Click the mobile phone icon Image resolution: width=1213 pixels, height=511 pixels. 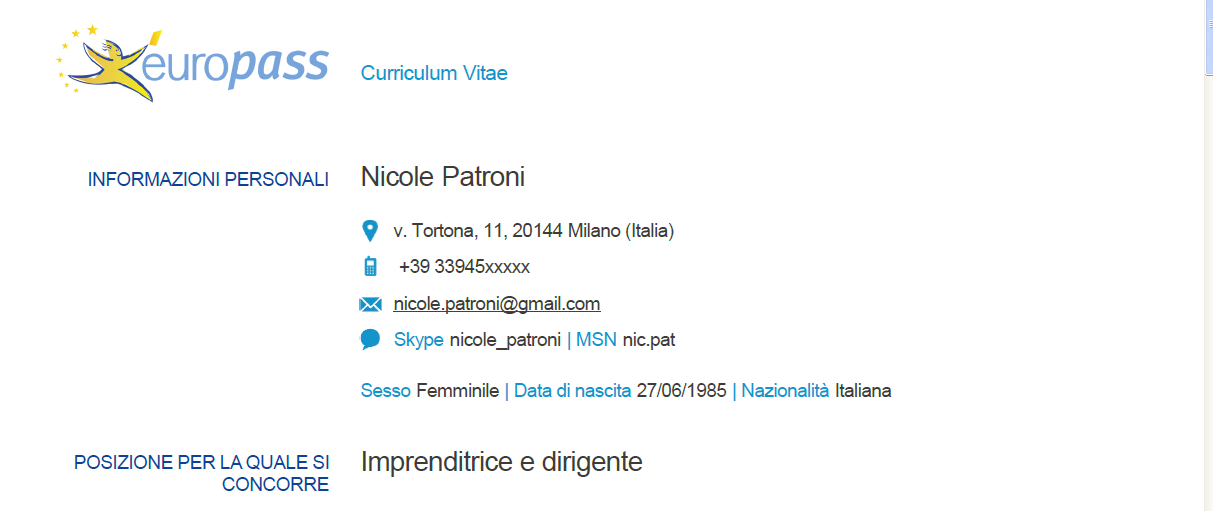tap(370, 267)
